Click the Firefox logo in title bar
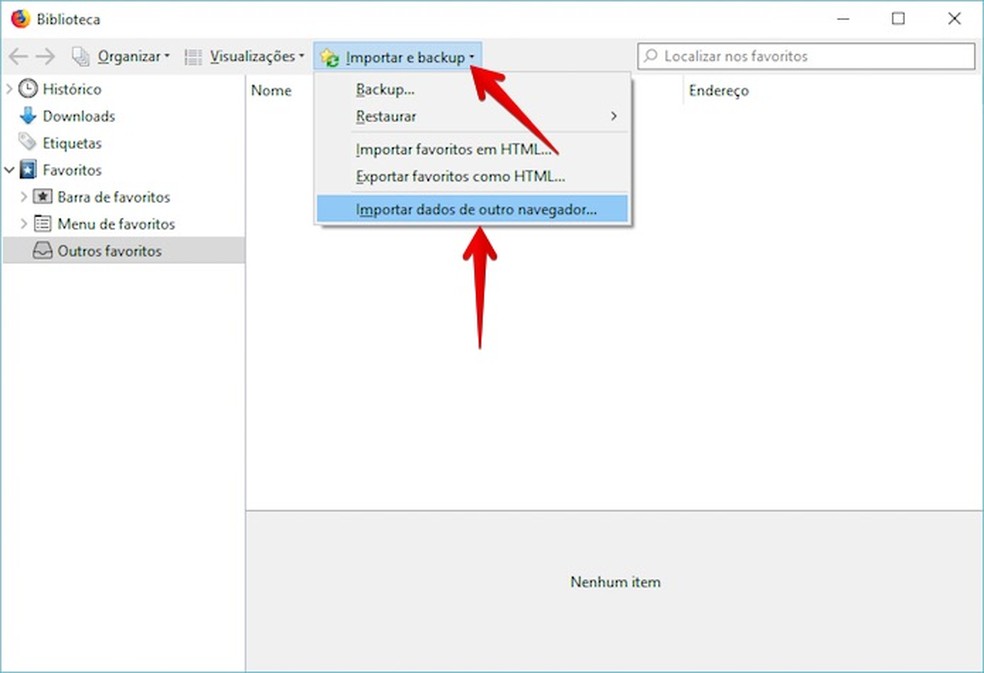The height and width of the screenshot is (673, 984). tap(20, 18)
